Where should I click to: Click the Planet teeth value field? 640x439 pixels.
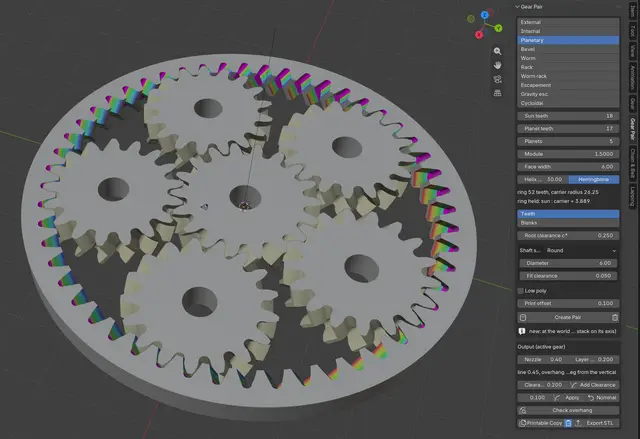[x=568, y=129]
